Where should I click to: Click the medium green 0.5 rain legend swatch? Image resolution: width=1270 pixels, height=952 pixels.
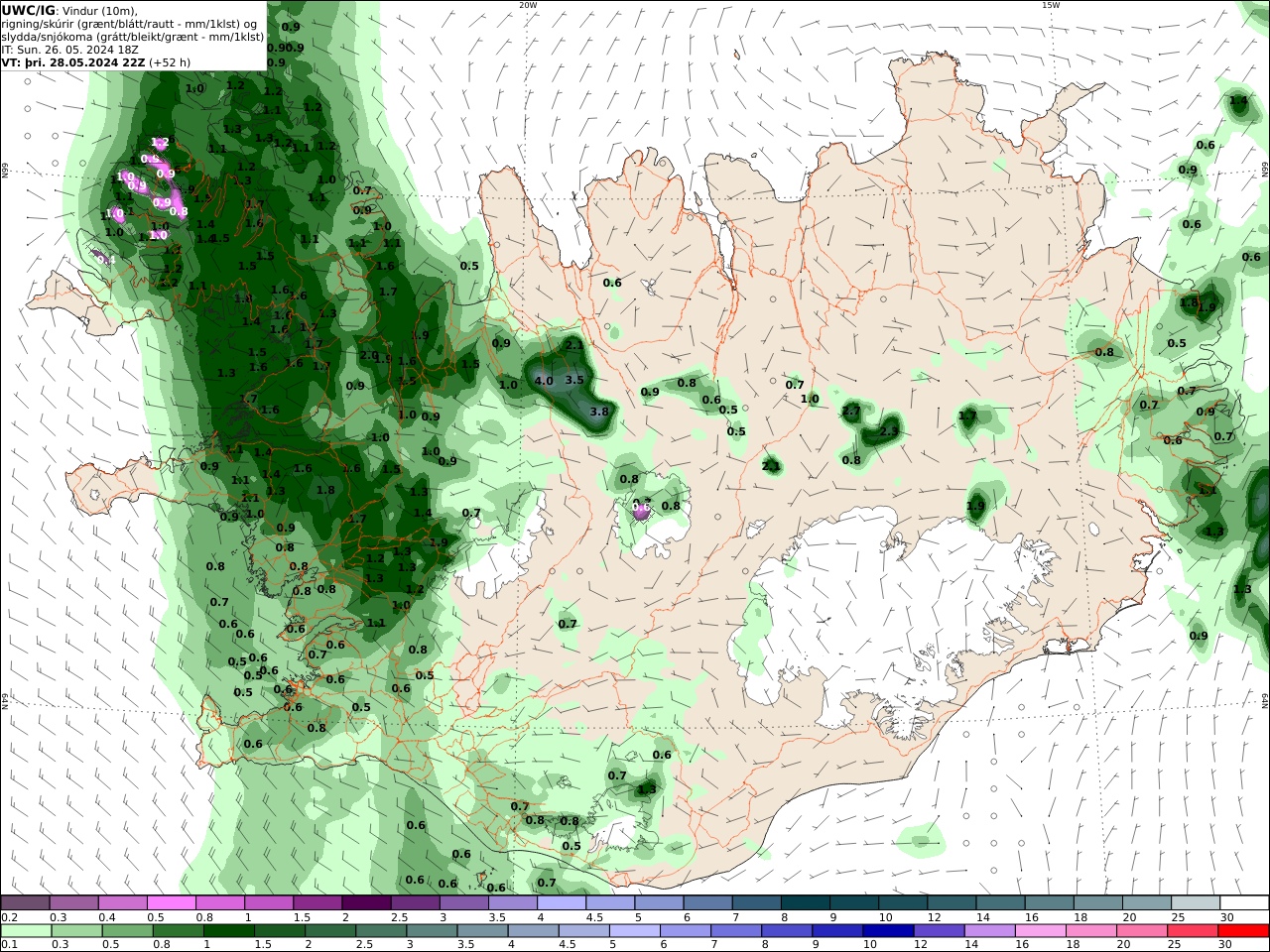[x=127, y=931]
